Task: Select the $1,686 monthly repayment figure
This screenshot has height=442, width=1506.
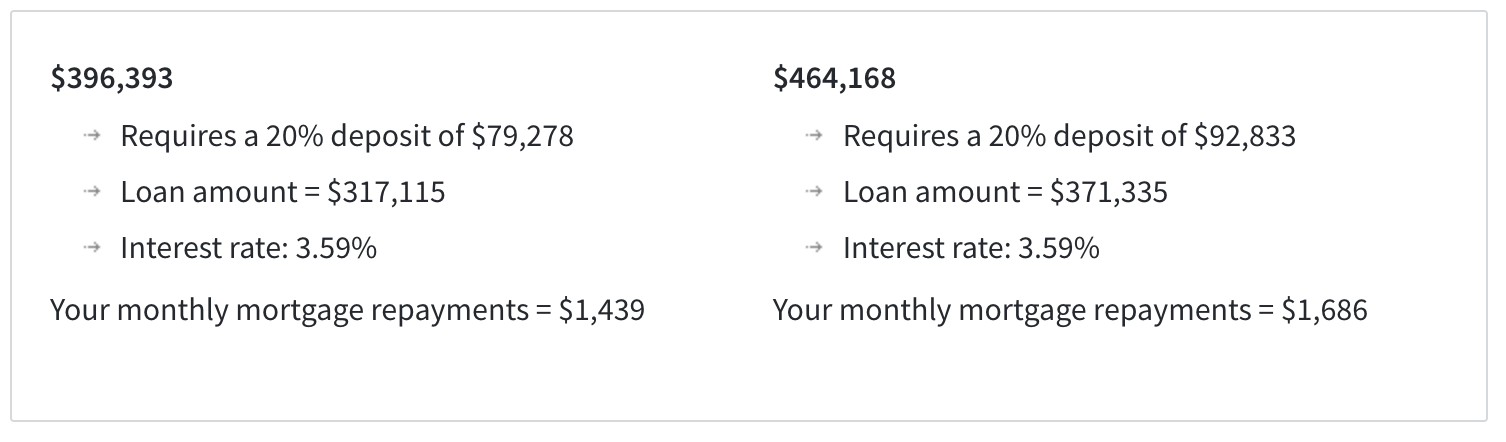Action: [x=1323, y=311]
